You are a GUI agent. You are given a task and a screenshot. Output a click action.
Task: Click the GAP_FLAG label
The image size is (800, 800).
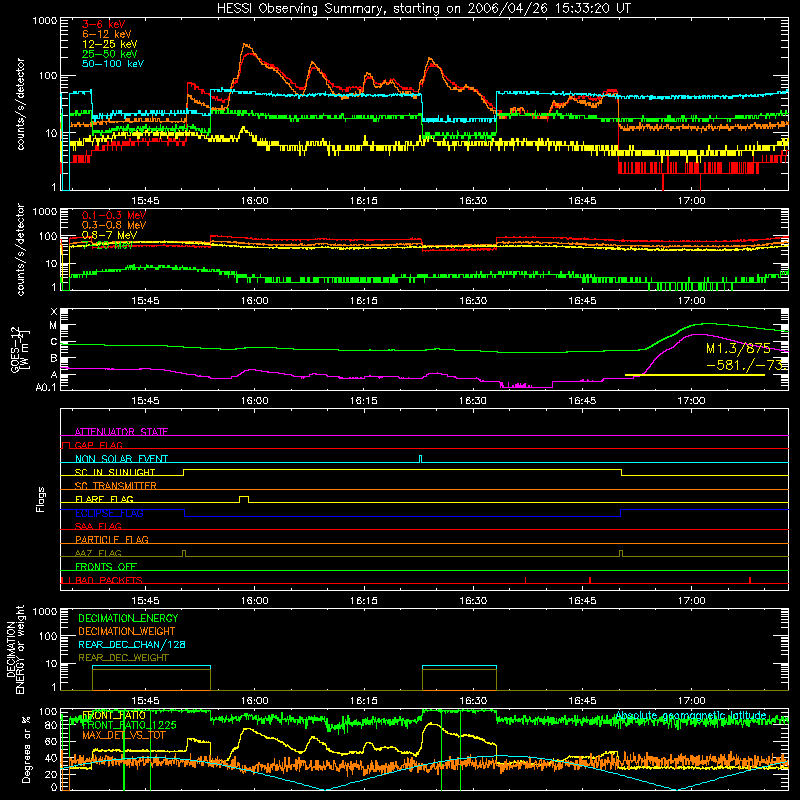(98, 445)
